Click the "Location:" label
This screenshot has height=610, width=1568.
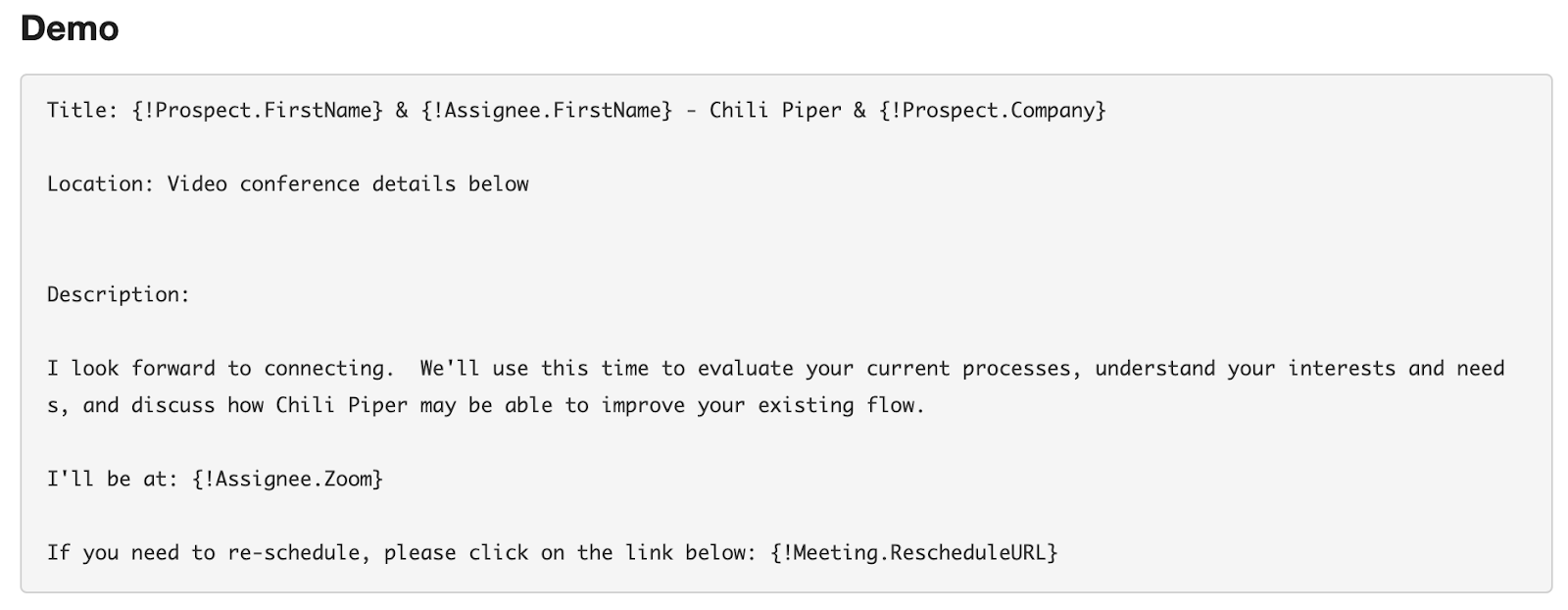coord(101,183)
